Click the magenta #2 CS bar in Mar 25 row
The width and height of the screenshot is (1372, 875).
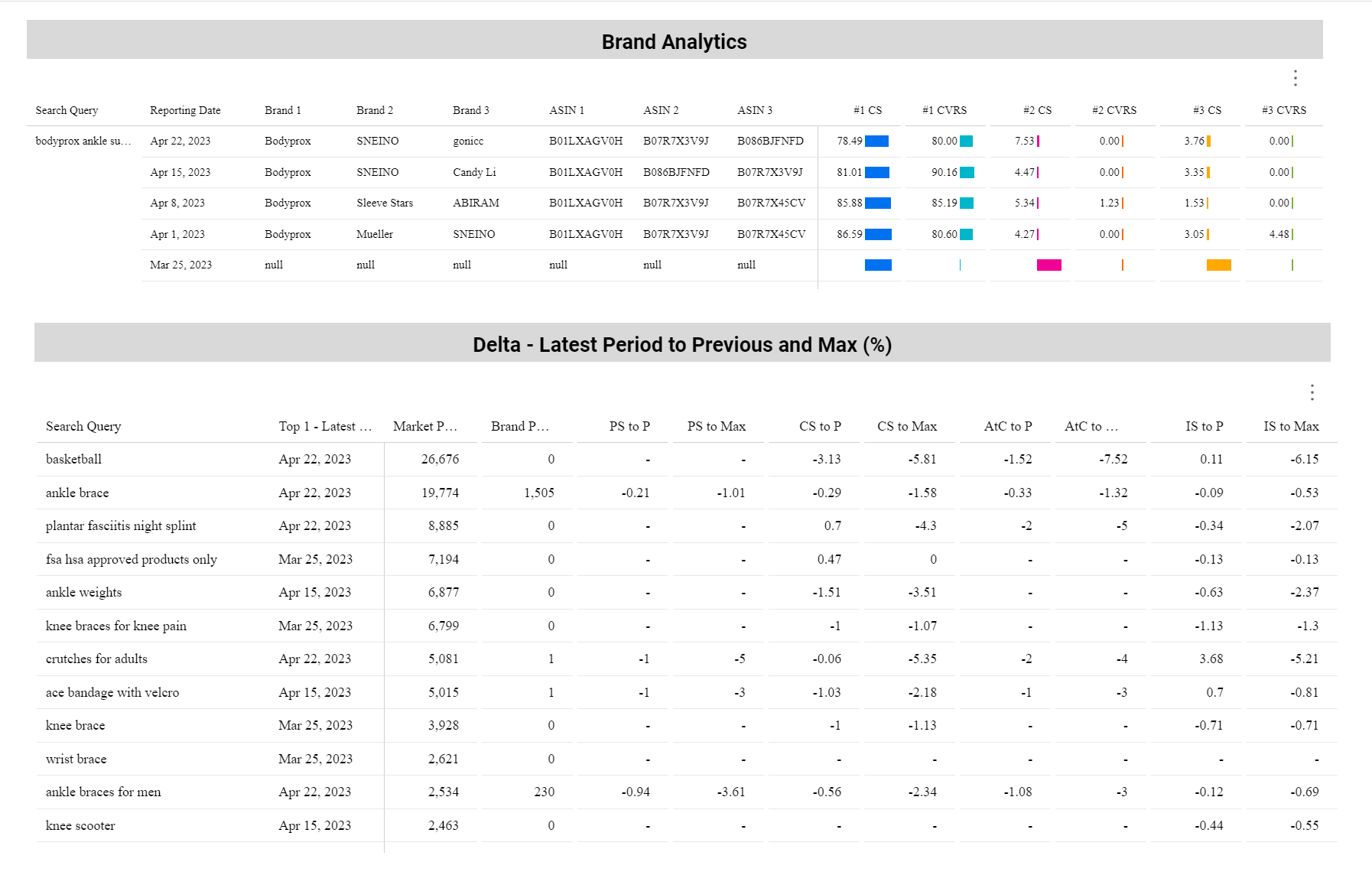[x=1049, y=265]
